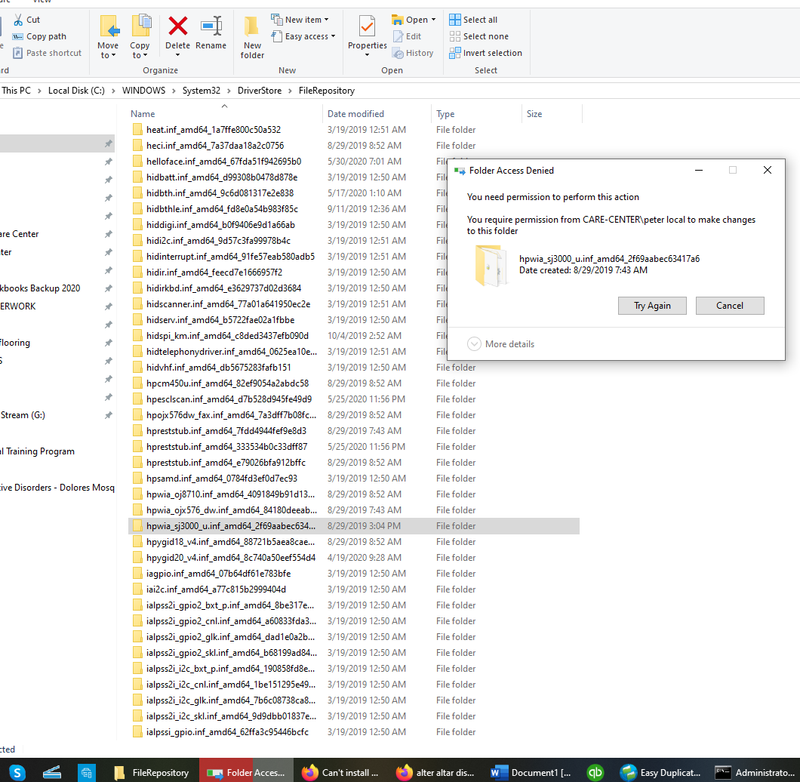Create a New folder from the ribbon
800x782 pixels.
tap(252, 37)
